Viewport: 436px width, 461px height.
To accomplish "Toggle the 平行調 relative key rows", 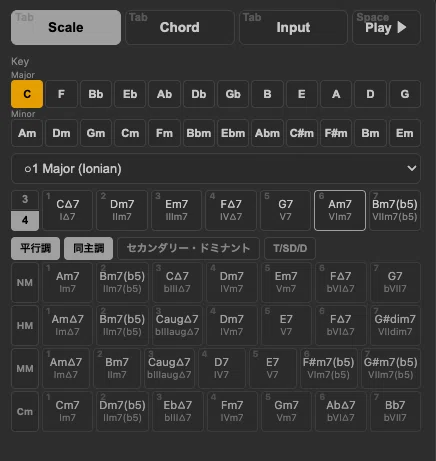I will (35, 248).
